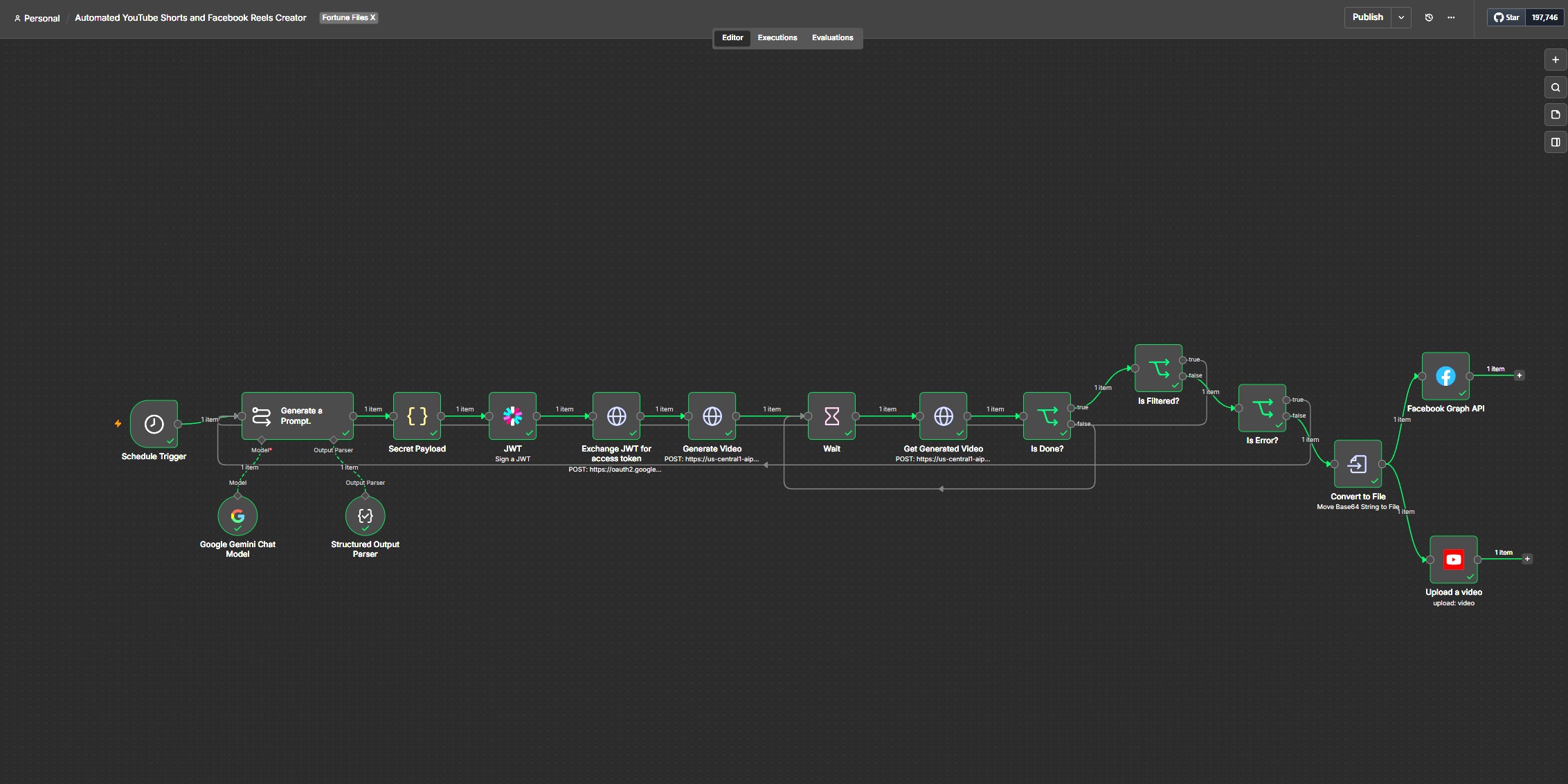Add a node using the plus button
The height and width of the screenshot is (784, 1568).
tap(1555, 60)
